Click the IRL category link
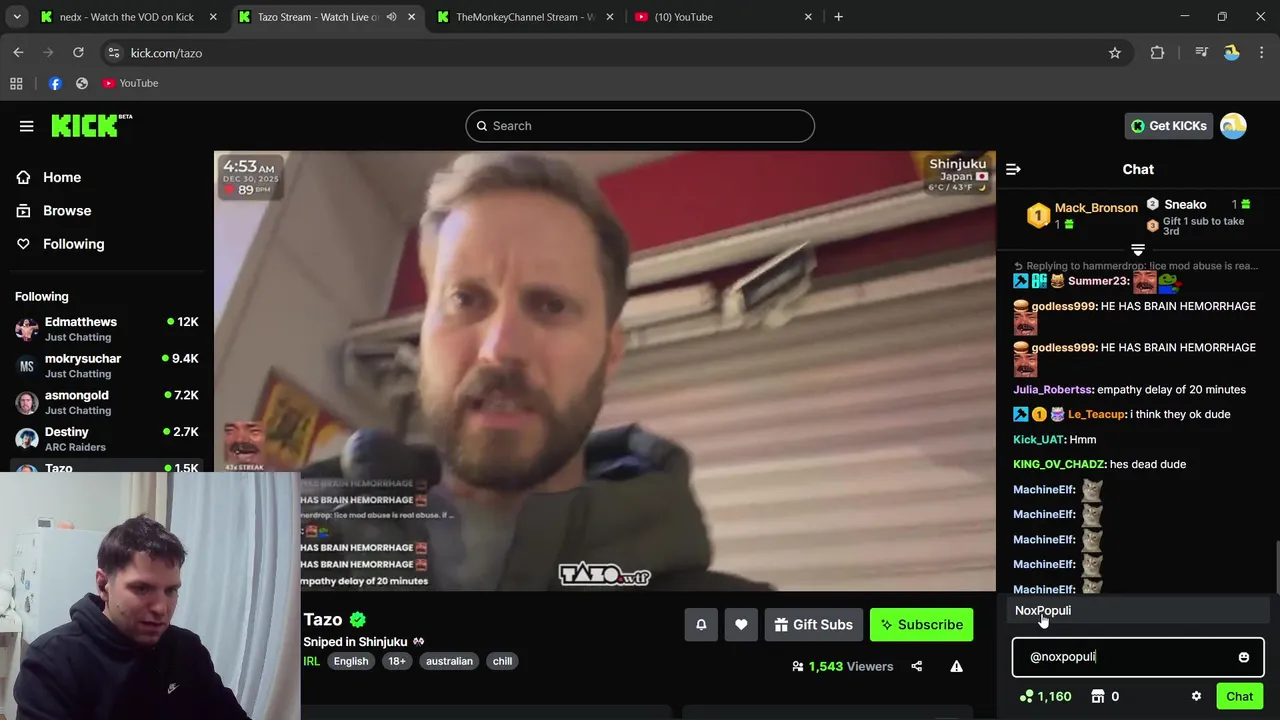 (x=312, y=661)
